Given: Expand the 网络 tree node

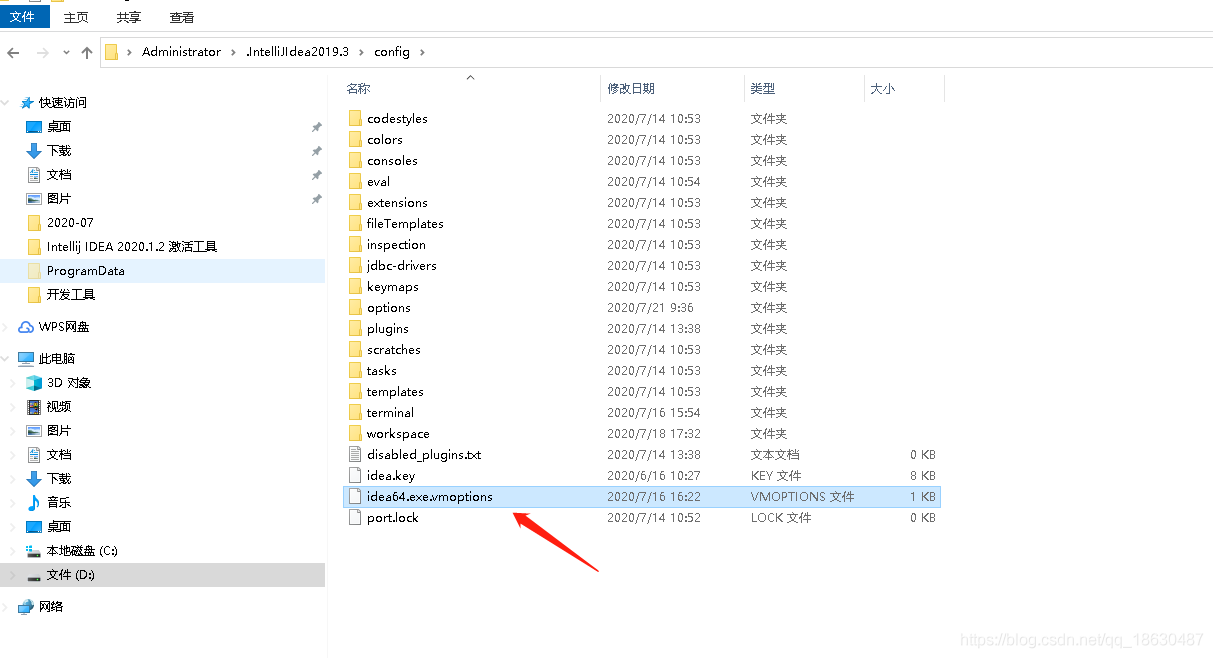Looking at the screenshot, I should [x=7, y=607].
